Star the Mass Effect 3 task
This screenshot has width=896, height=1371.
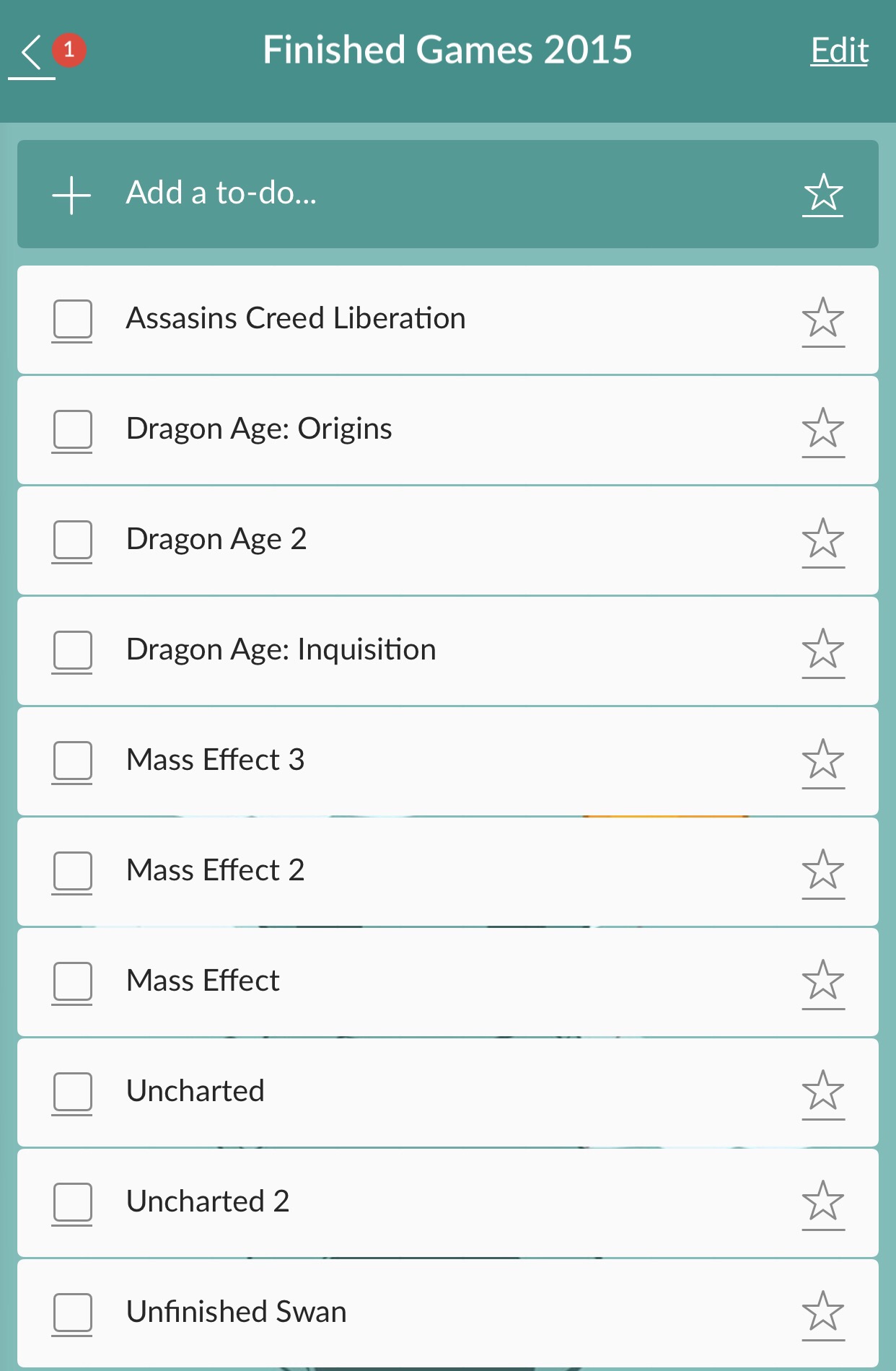pos(822,761)
